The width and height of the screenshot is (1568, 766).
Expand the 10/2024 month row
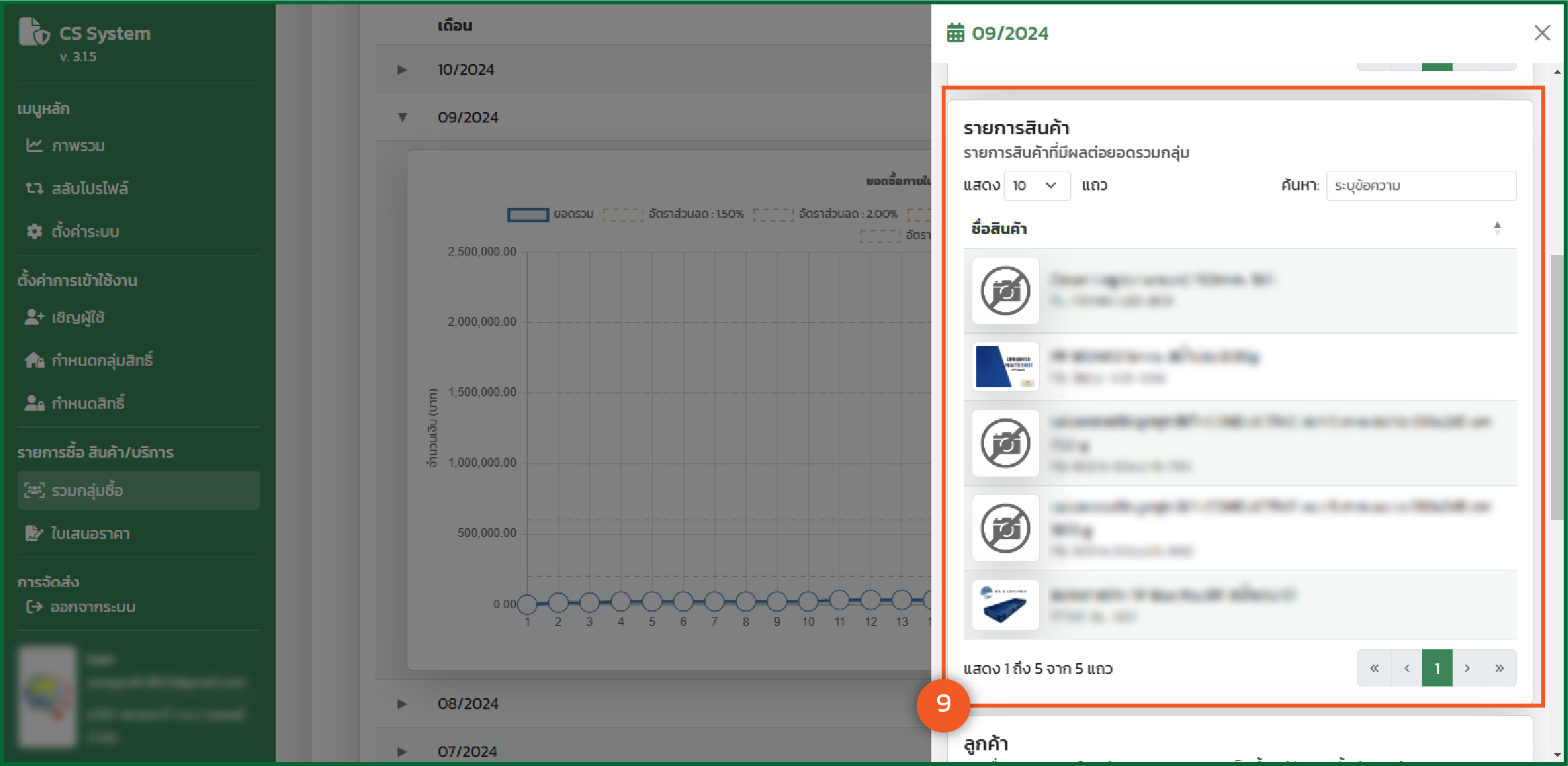point(402,70)
